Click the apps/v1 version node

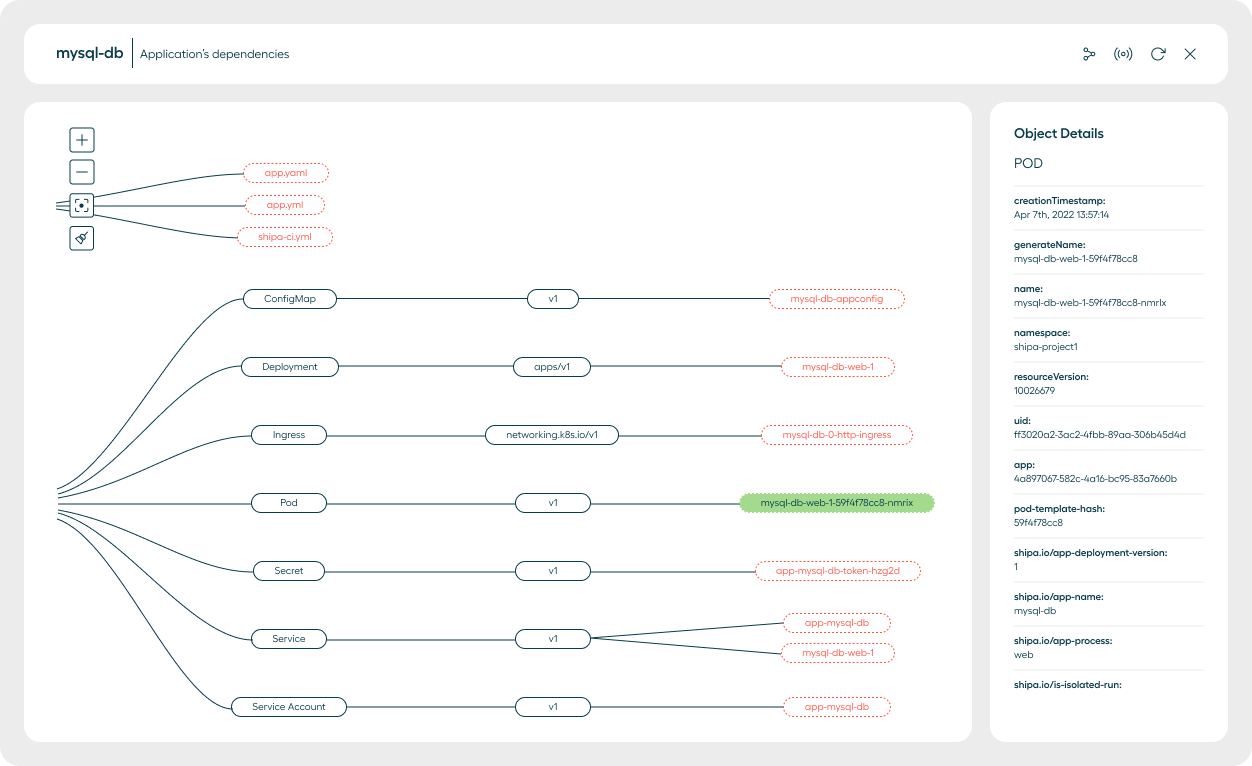click(552, 367)
